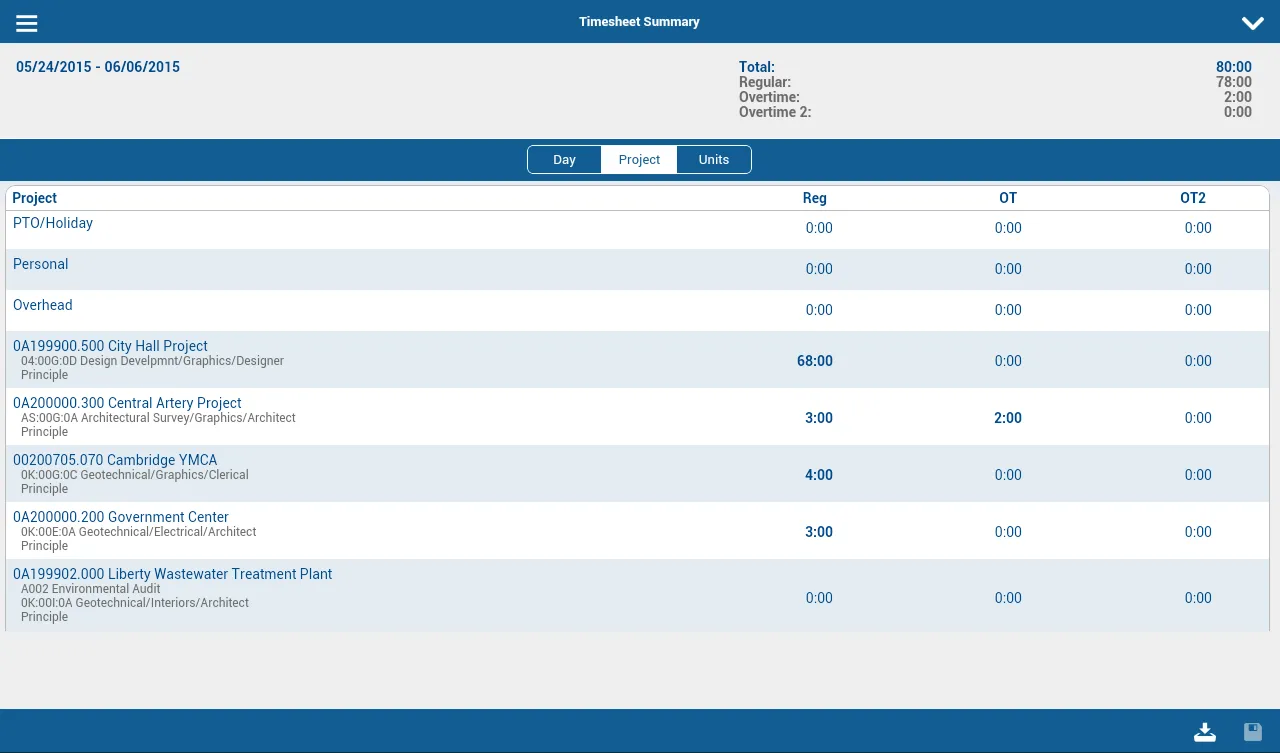Click the 4:00 regular hours for Cambridge YMCA
The width and height of the screenshot is (1280, 753).
tap(818, 475)
